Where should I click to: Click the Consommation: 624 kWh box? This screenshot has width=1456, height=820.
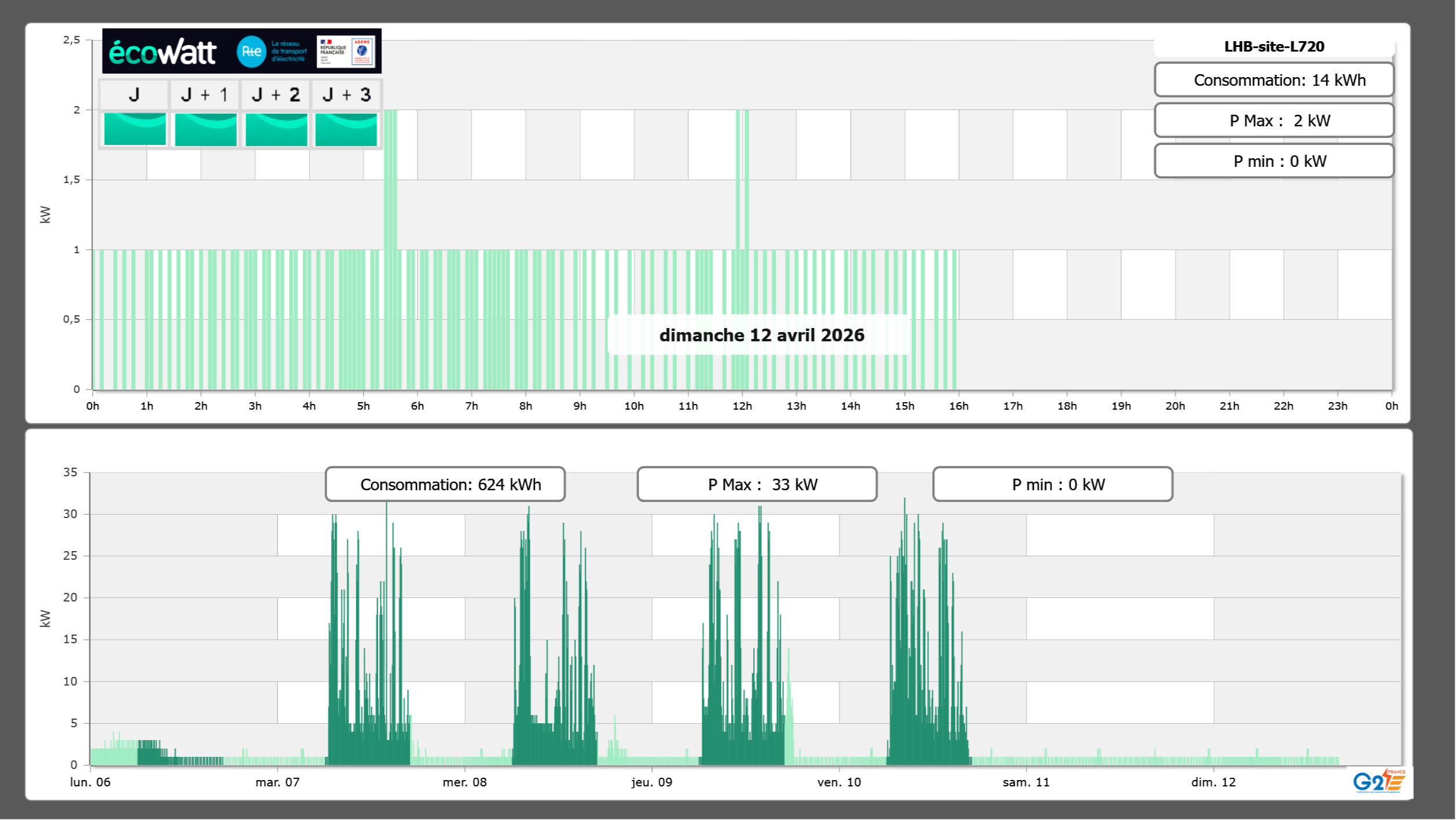pos(445,484)
